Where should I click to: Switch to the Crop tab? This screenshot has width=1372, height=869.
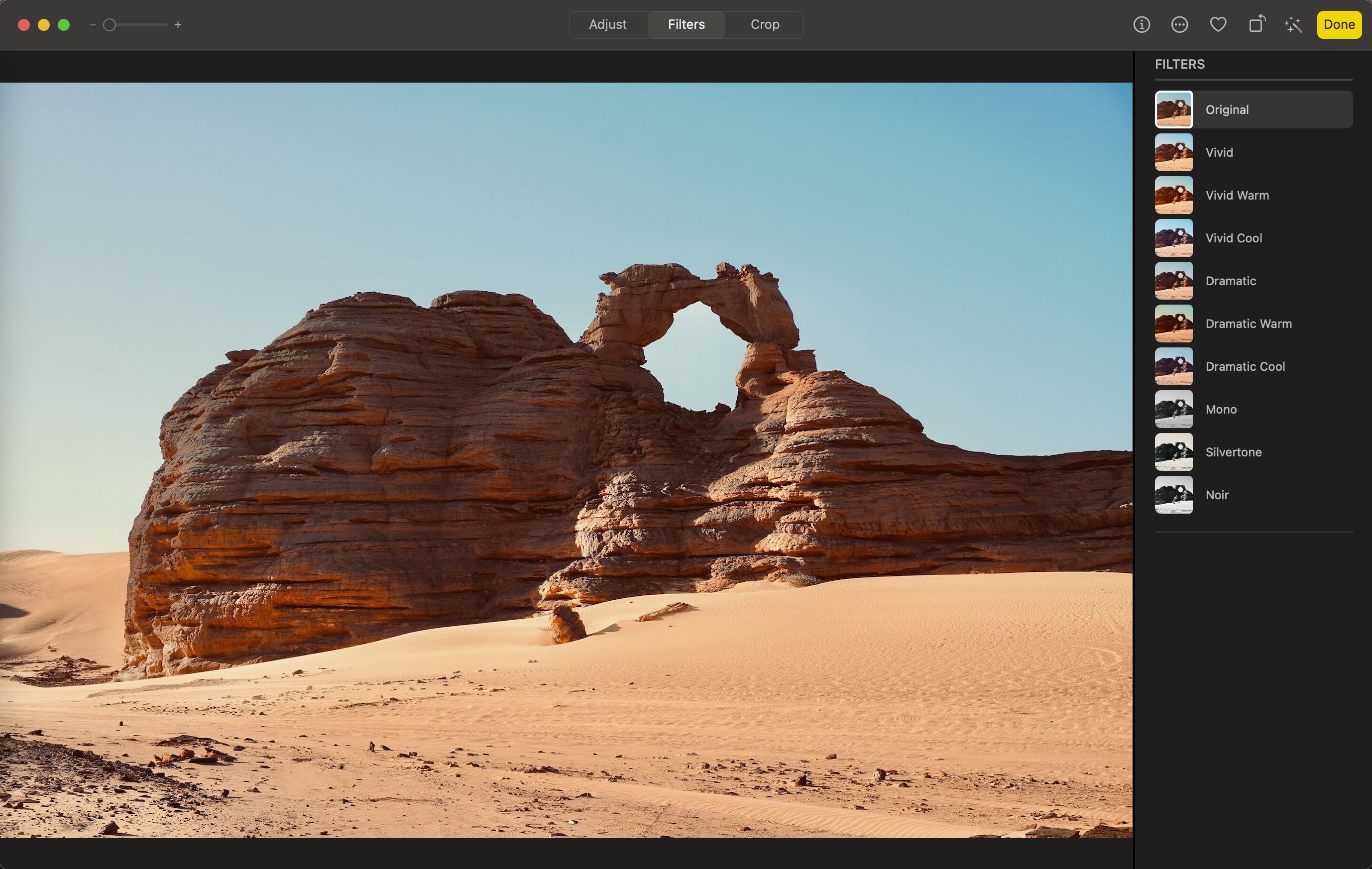[x=765, y=24]
